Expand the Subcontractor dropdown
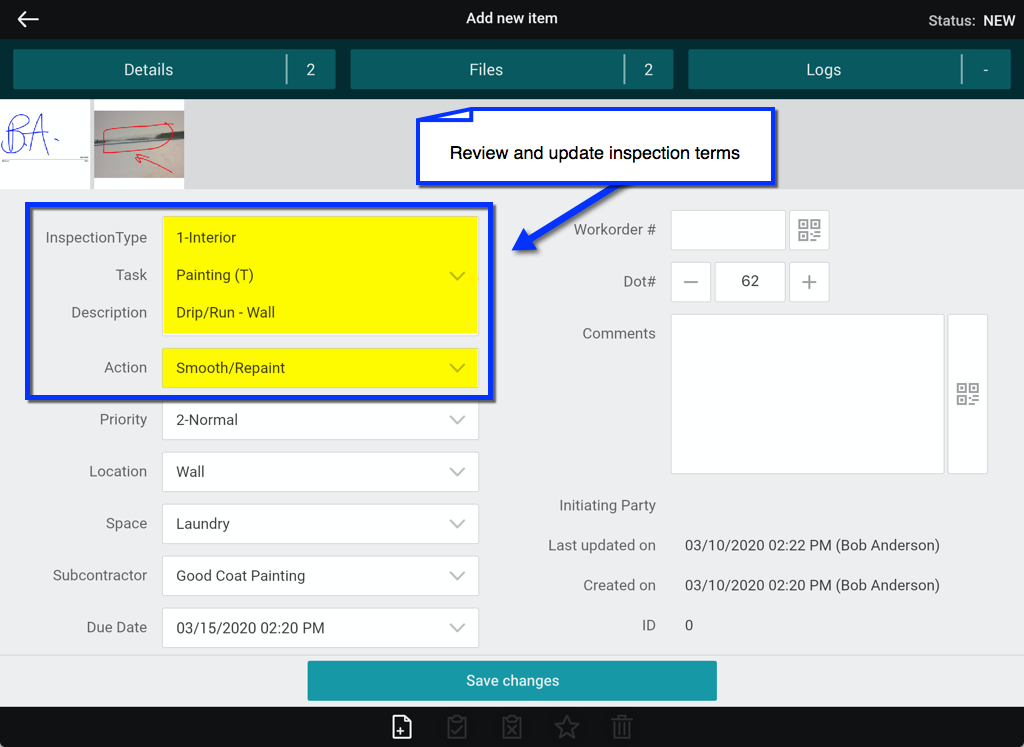Screen dimensions: 1024x747 click(320, 576)
